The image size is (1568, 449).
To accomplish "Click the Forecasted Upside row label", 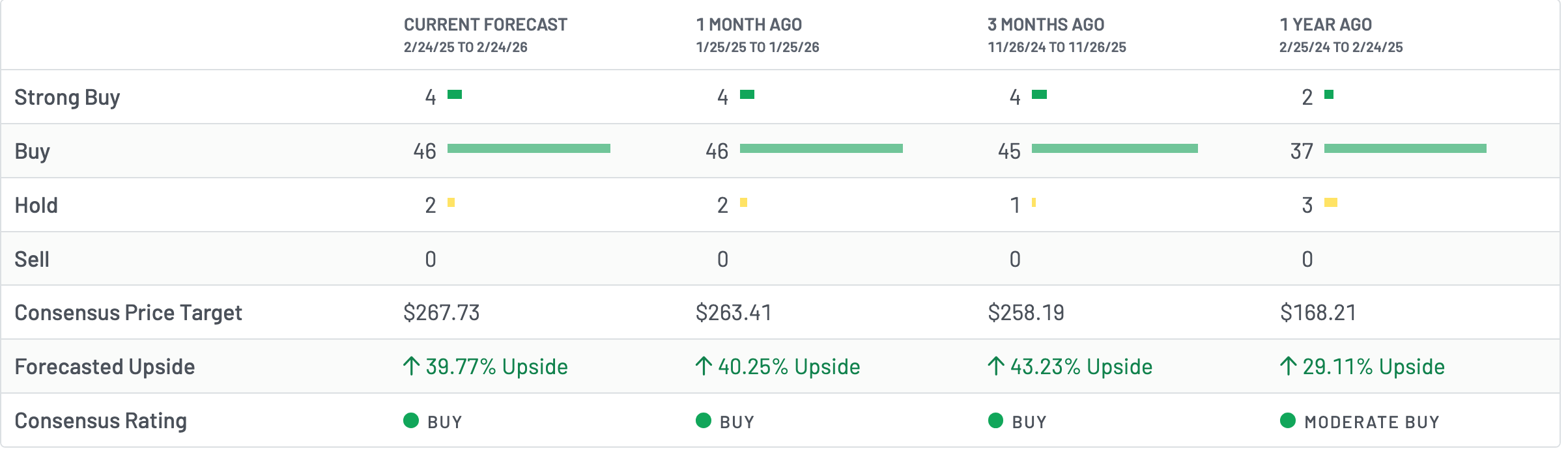I will [x=105, y=367].
